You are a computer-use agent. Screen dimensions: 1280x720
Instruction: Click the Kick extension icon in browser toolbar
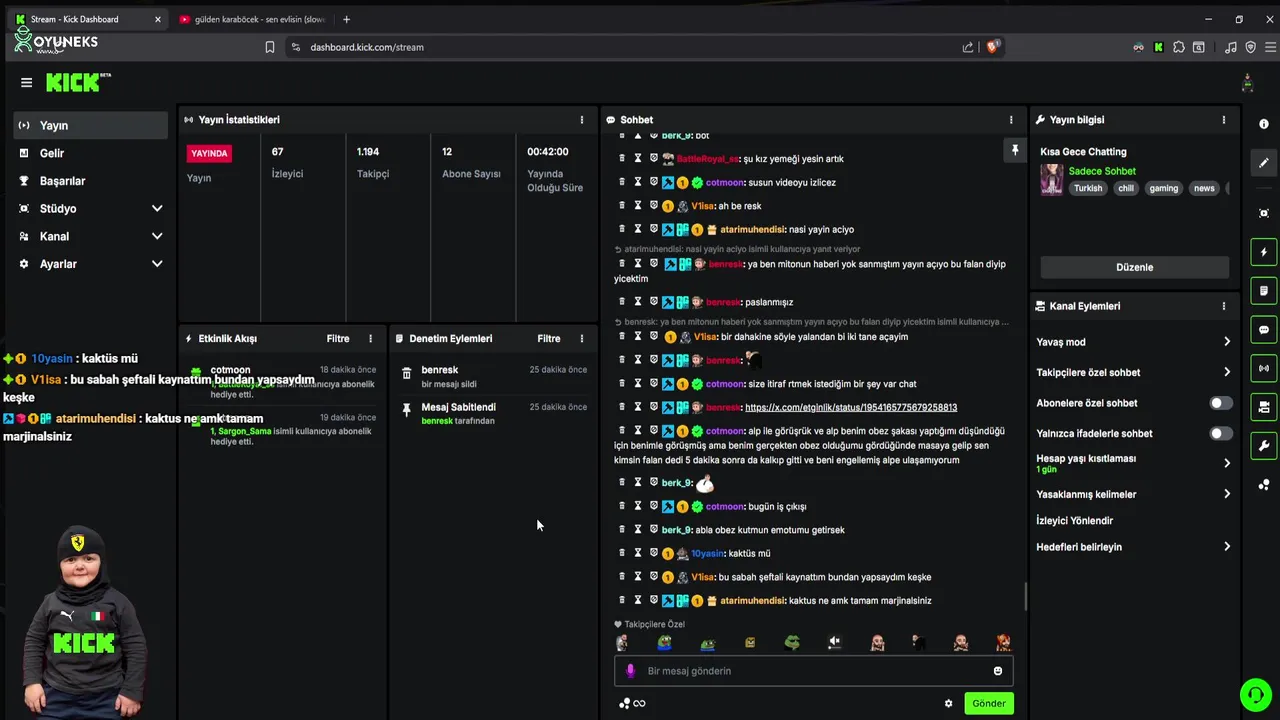(1158, 47)
